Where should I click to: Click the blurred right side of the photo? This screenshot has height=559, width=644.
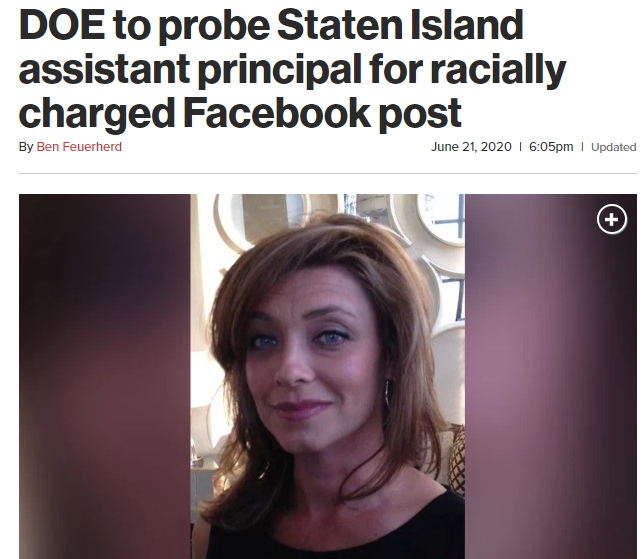[x=551, y=376]
